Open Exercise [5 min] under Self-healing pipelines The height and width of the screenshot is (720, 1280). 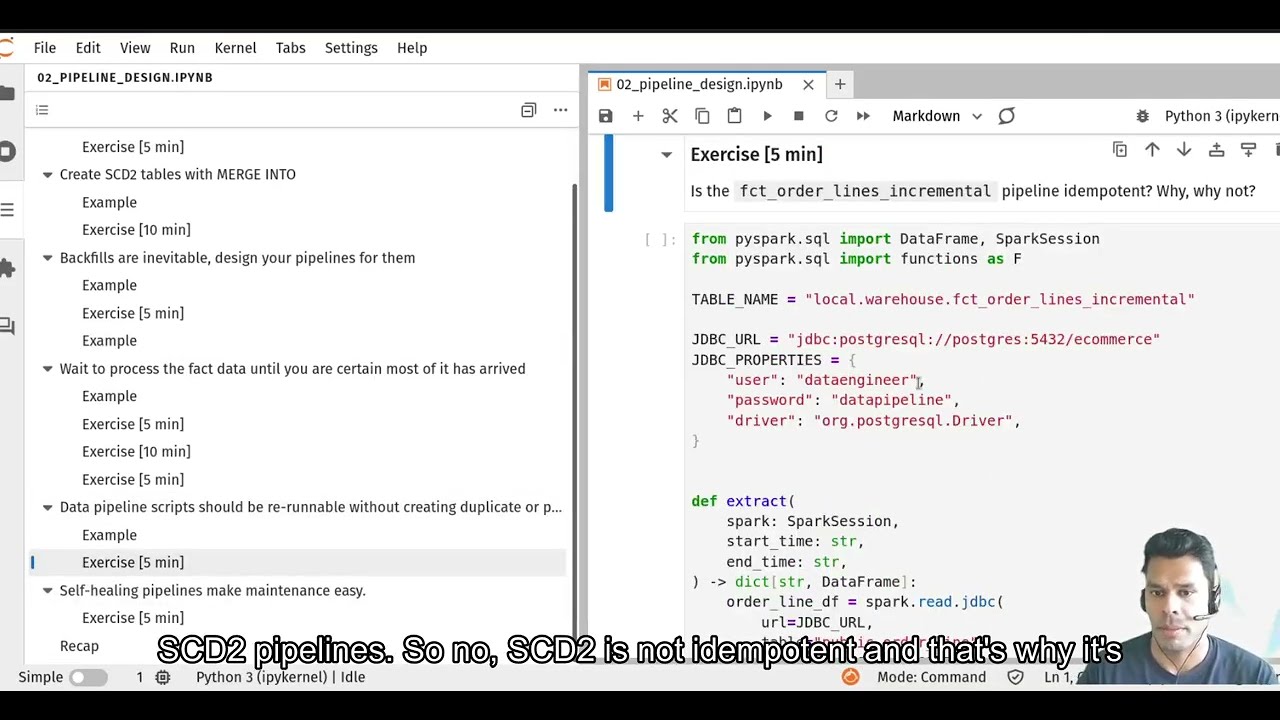click(x=133, y=618)
